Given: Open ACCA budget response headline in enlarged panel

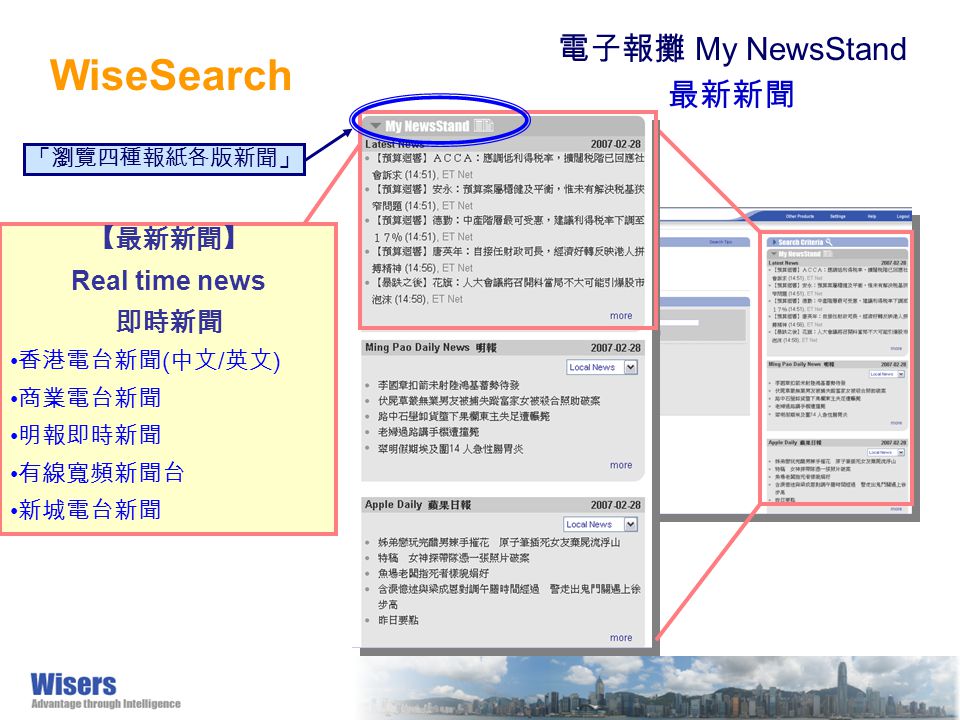Looking at the screenshot, I should click(508, 166).
